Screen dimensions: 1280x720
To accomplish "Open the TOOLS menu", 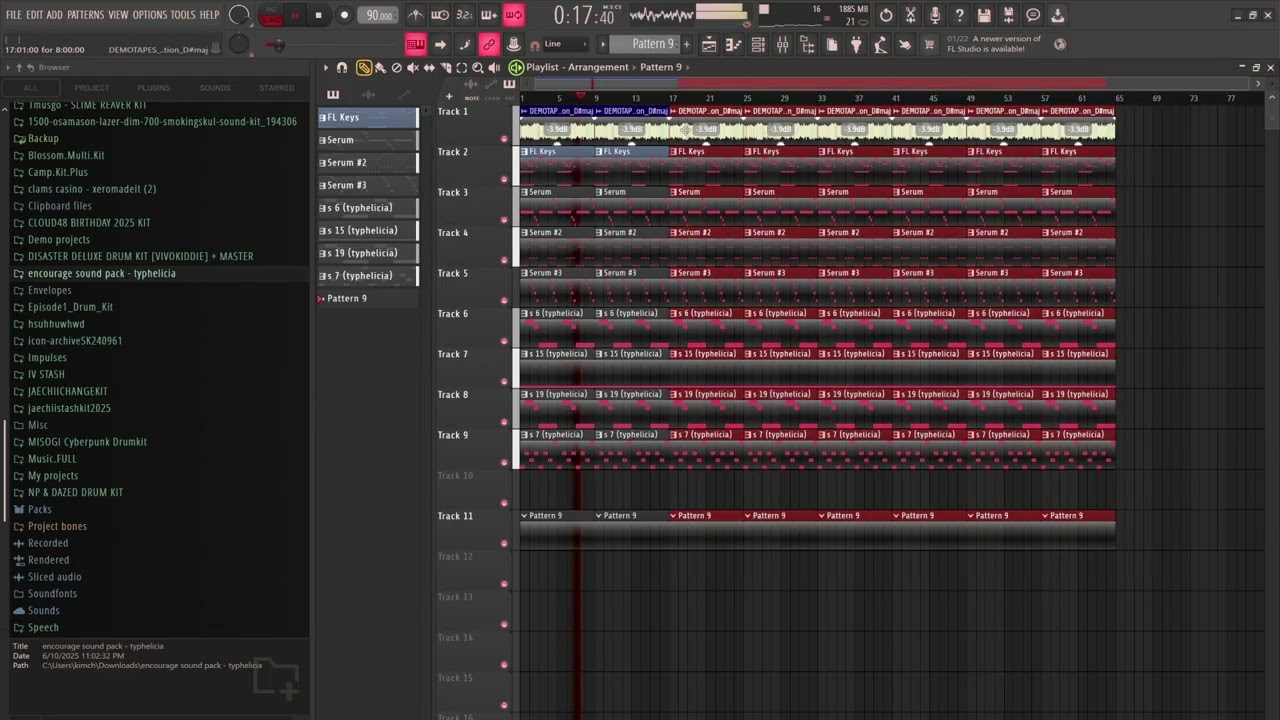I will click(182, 15).
